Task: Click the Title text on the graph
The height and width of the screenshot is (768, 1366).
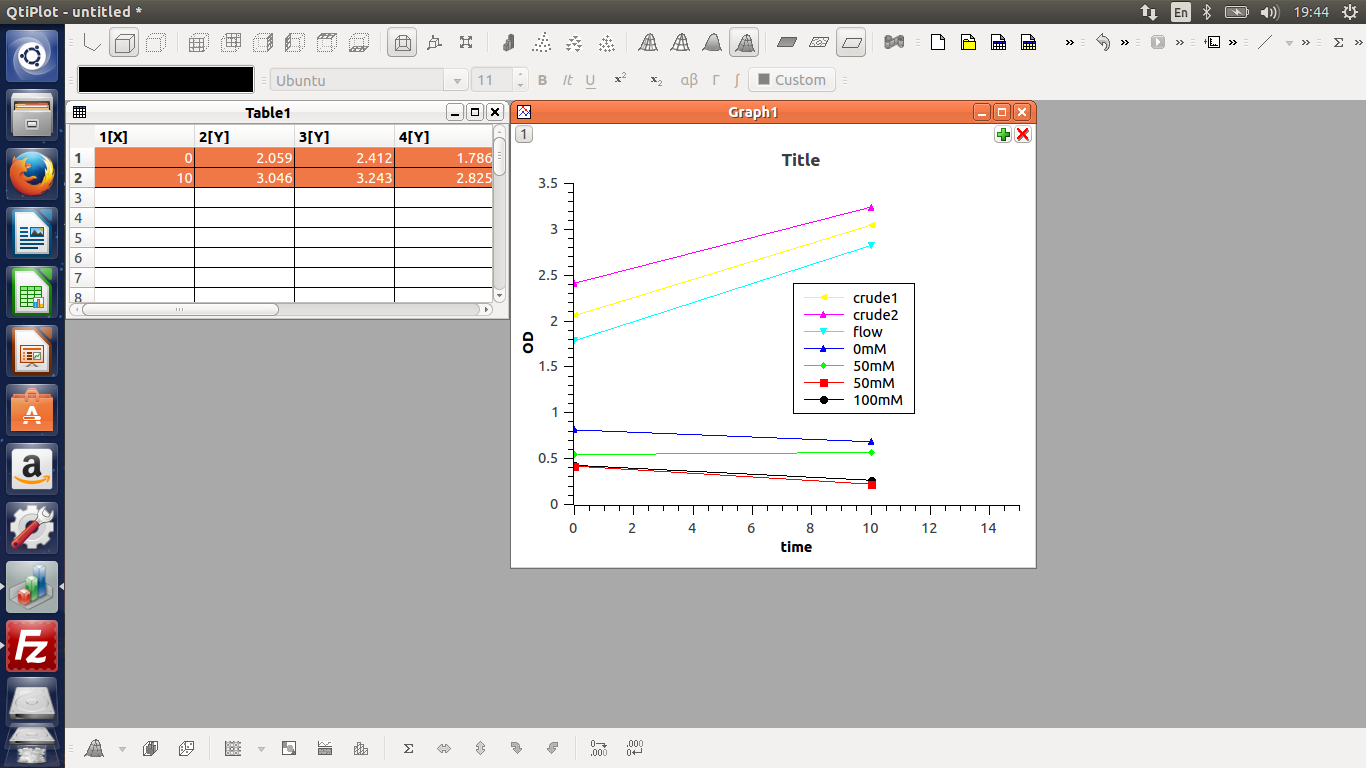Action: 801,160
